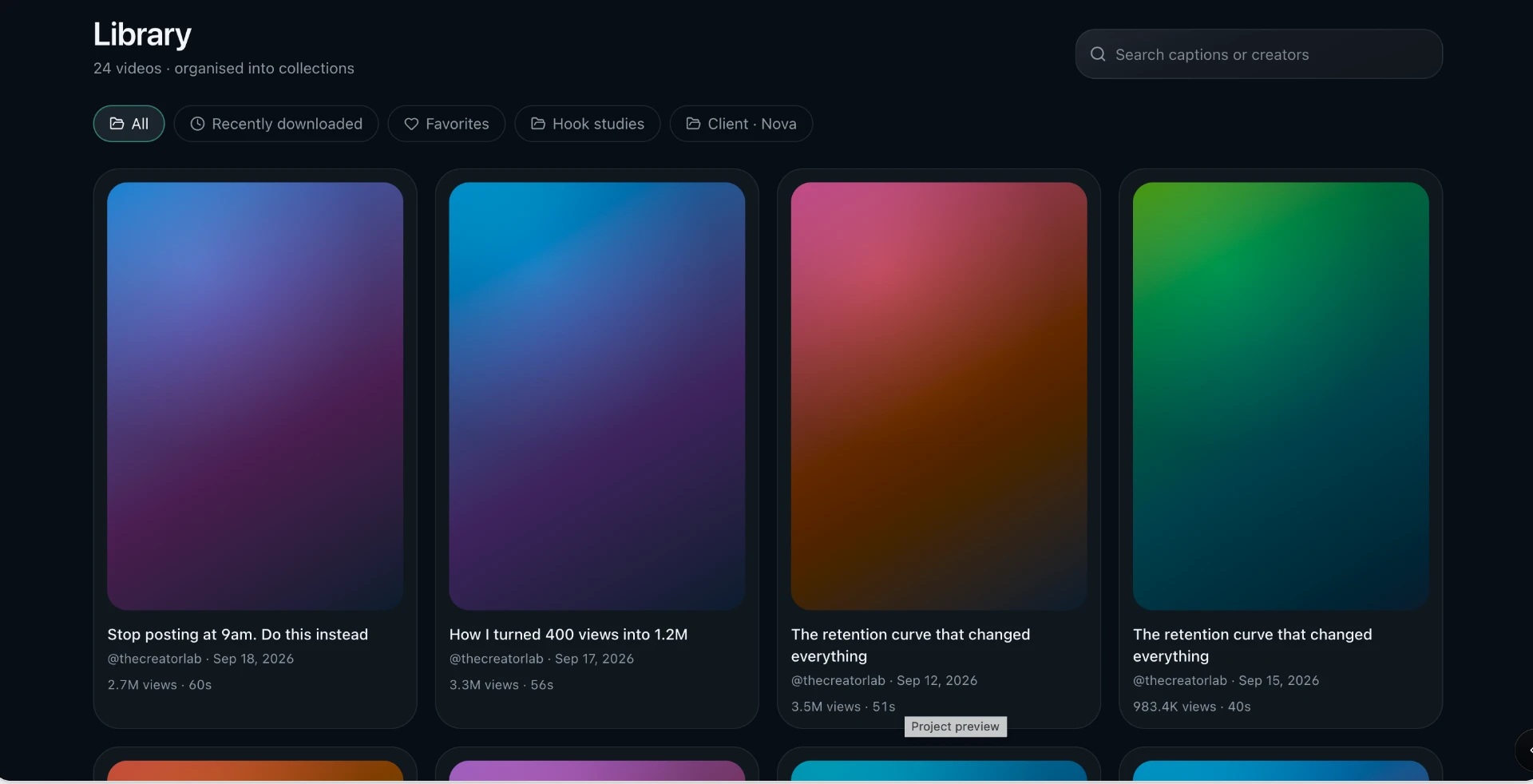Click '2.7M views · 60s' stats
Screen dimensions: 1533x784
pos(160,685)
